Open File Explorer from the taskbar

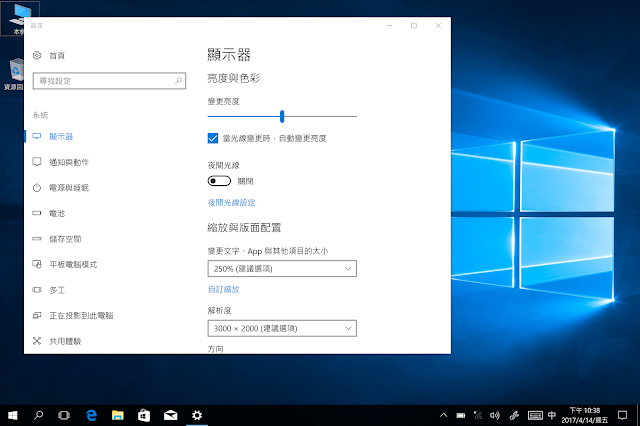[x=118, y=415]
